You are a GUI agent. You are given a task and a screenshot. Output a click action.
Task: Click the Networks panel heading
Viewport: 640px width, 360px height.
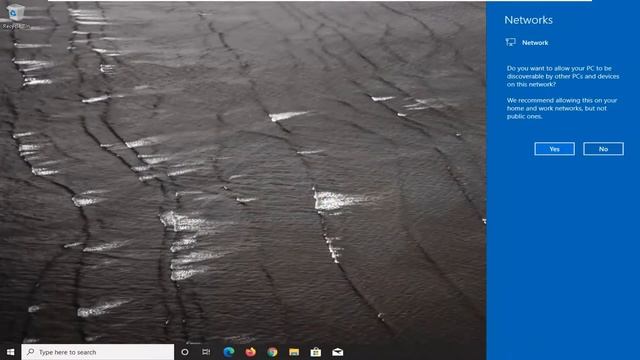528,20
